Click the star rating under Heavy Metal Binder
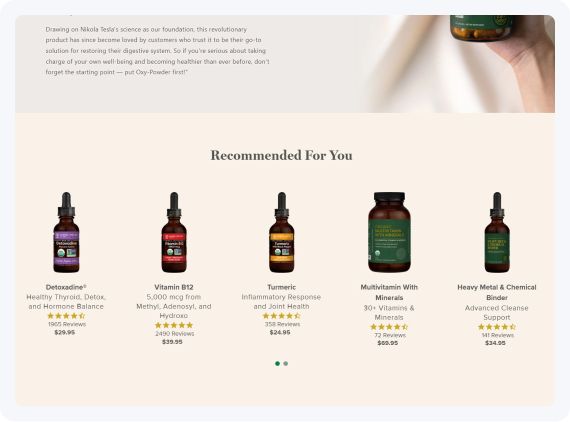 click(x=497, y=327)
